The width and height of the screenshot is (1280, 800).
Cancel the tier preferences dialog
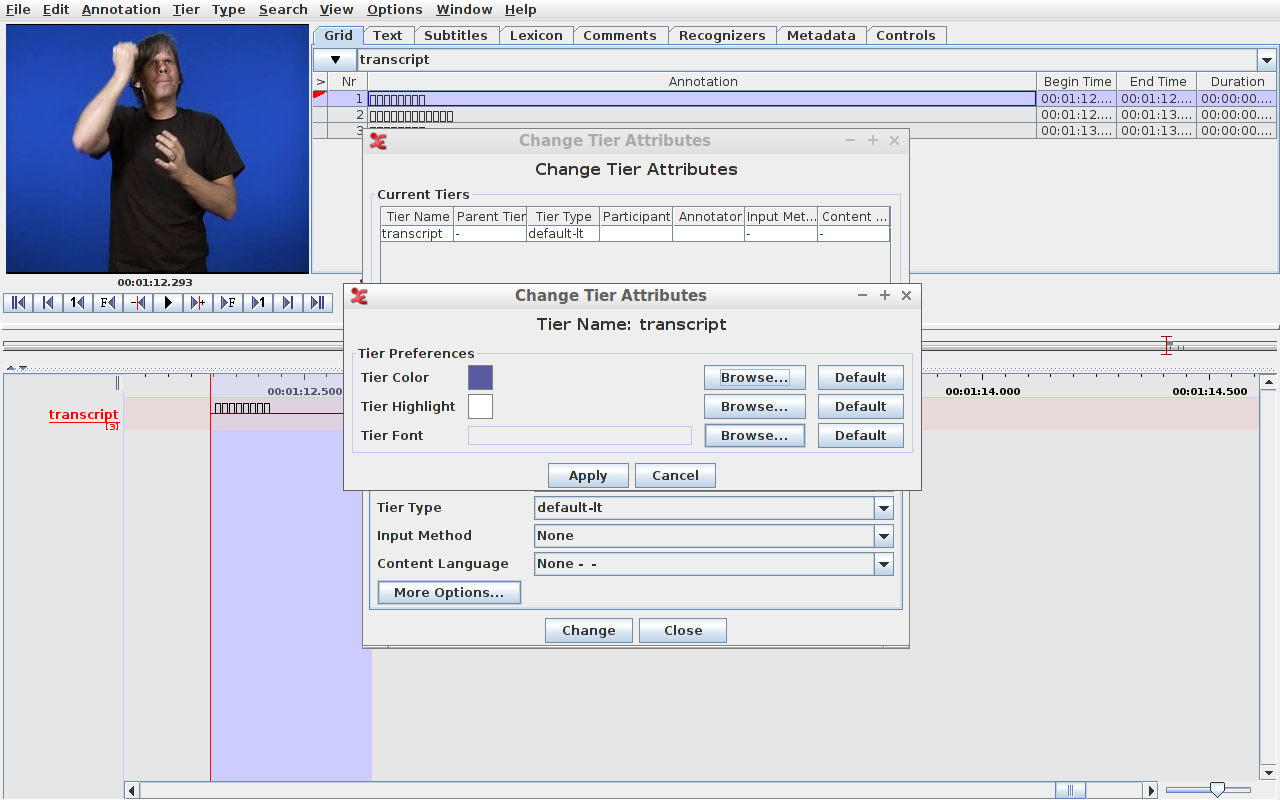pyautogui.click(x=676, y=476)
